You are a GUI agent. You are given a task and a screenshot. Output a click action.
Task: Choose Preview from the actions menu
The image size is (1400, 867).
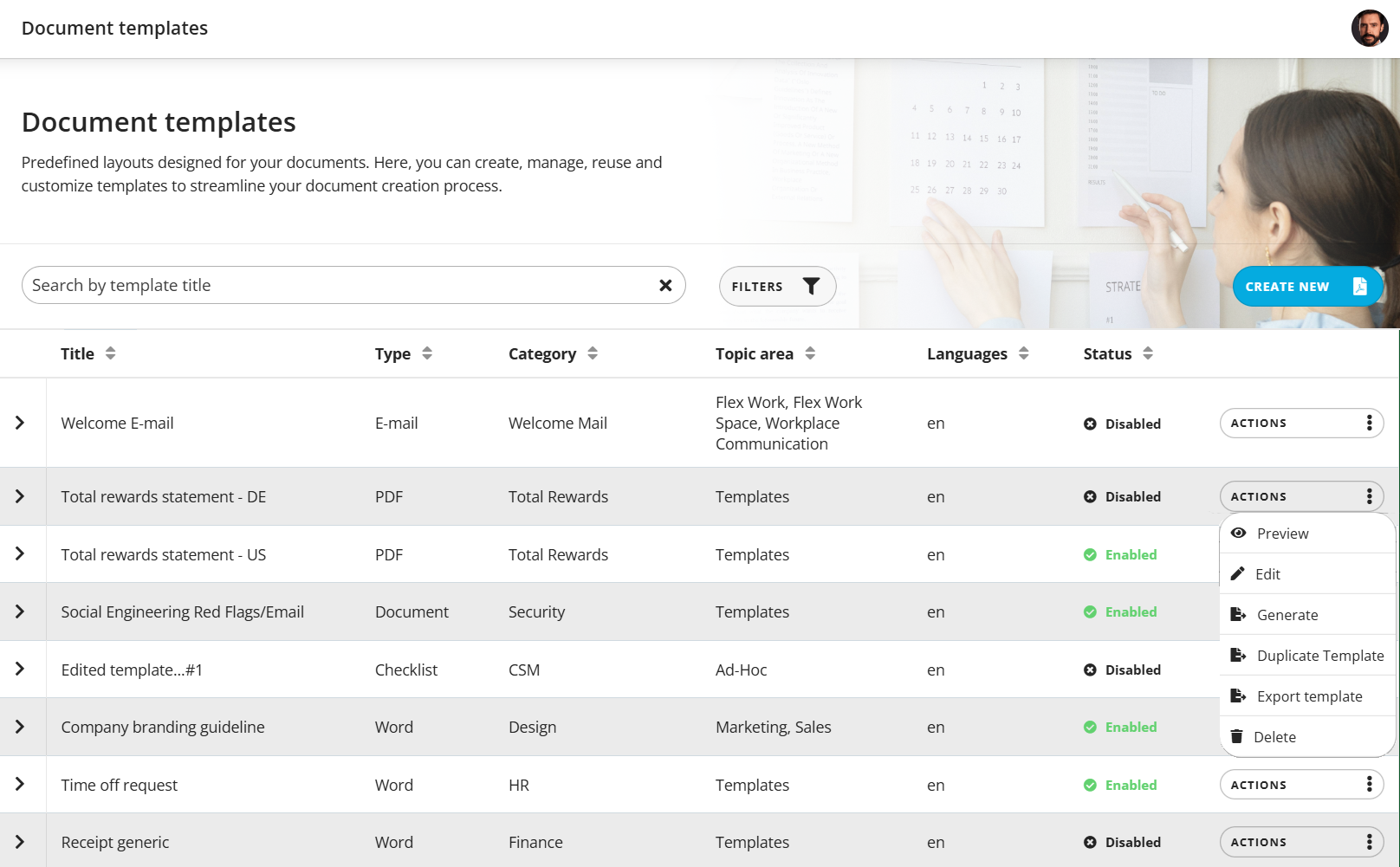pos(1307,534)
